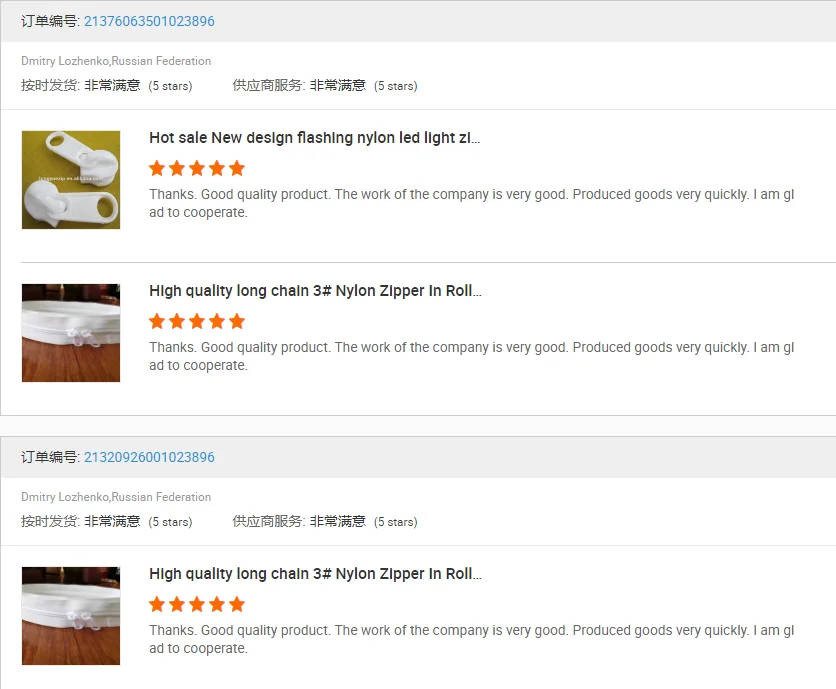The height and width of the screenshot is (689, 836).
Task: Open order number 21376063501023896
Action: point(149,21)
